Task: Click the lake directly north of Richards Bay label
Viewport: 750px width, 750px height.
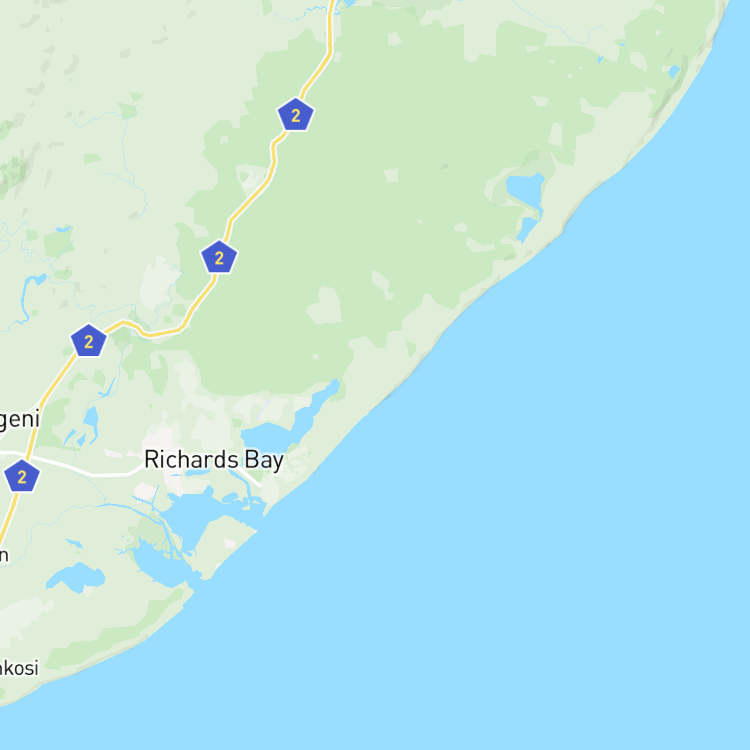Action: [268, 436]
